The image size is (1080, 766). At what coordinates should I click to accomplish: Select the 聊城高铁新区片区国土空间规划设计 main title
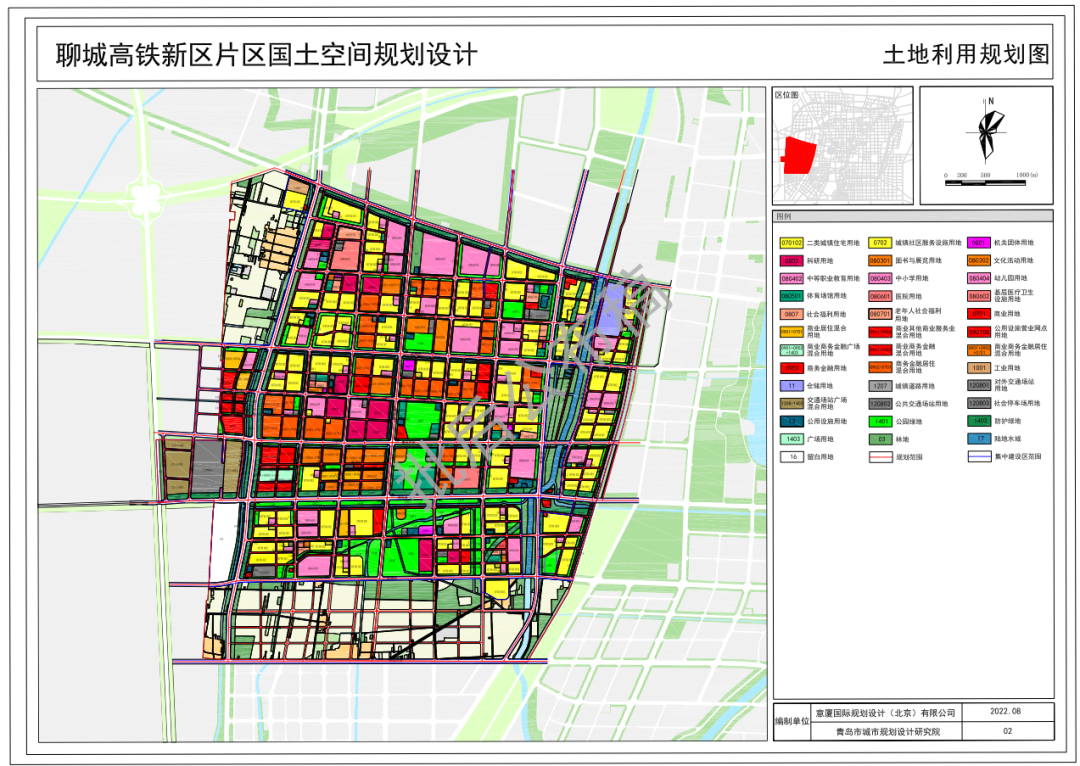point(265,56)
